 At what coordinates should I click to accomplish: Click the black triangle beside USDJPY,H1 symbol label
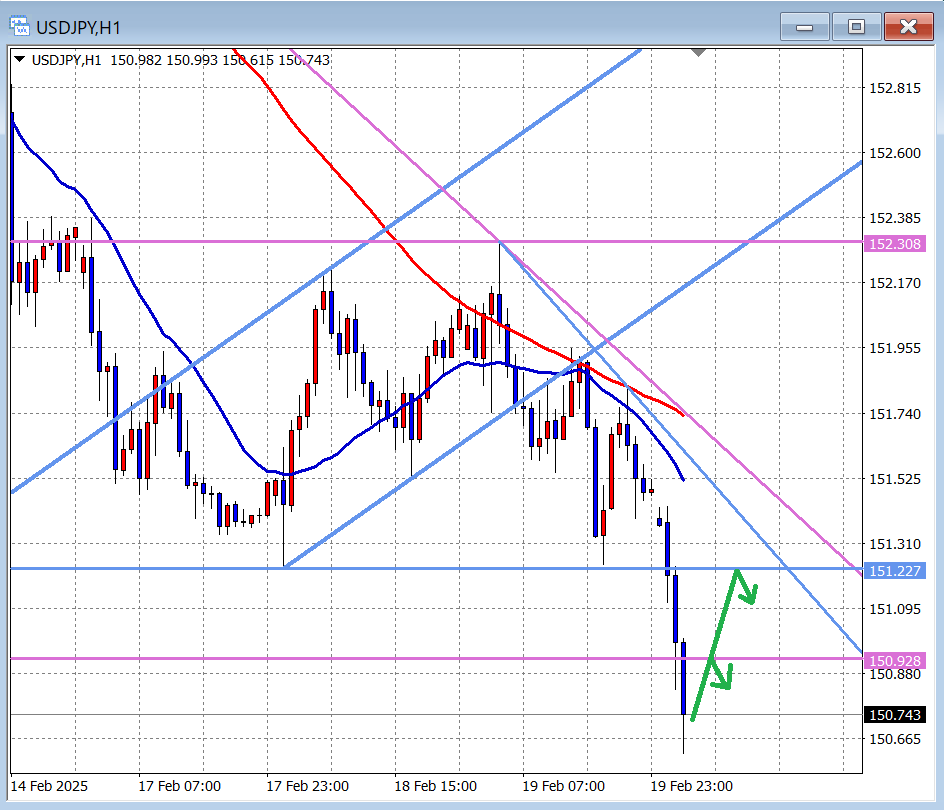20,60
